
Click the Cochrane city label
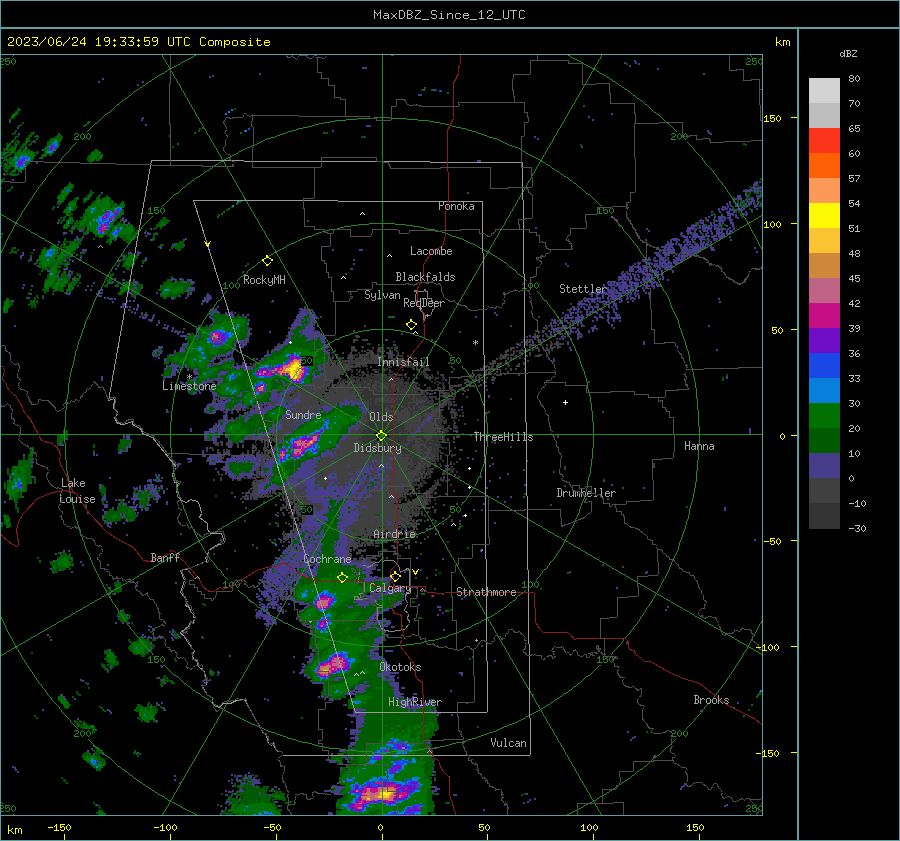(x=327, y=559)
